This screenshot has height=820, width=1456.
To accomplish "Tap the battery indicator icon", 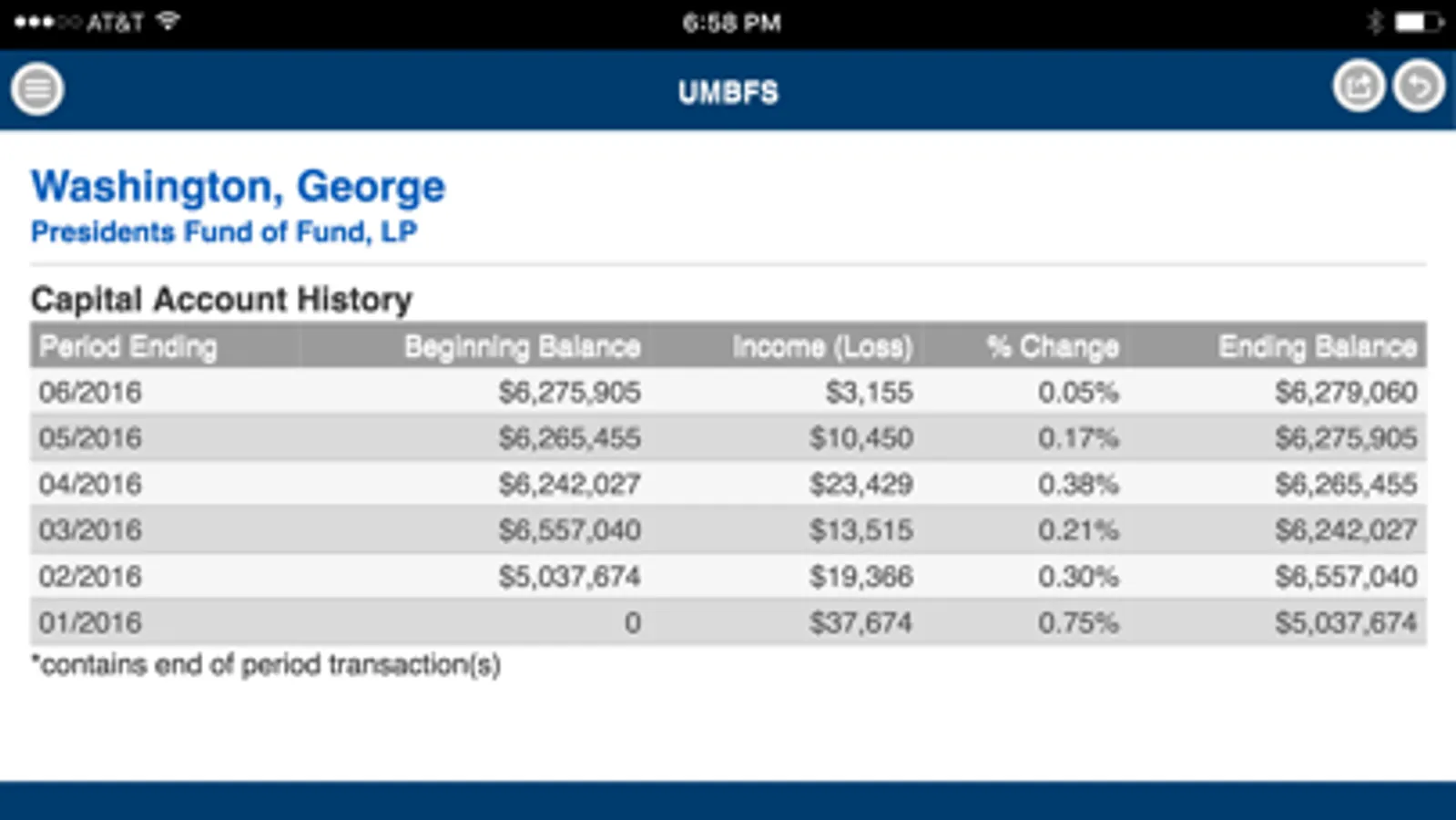I will tap(1418, 22).
